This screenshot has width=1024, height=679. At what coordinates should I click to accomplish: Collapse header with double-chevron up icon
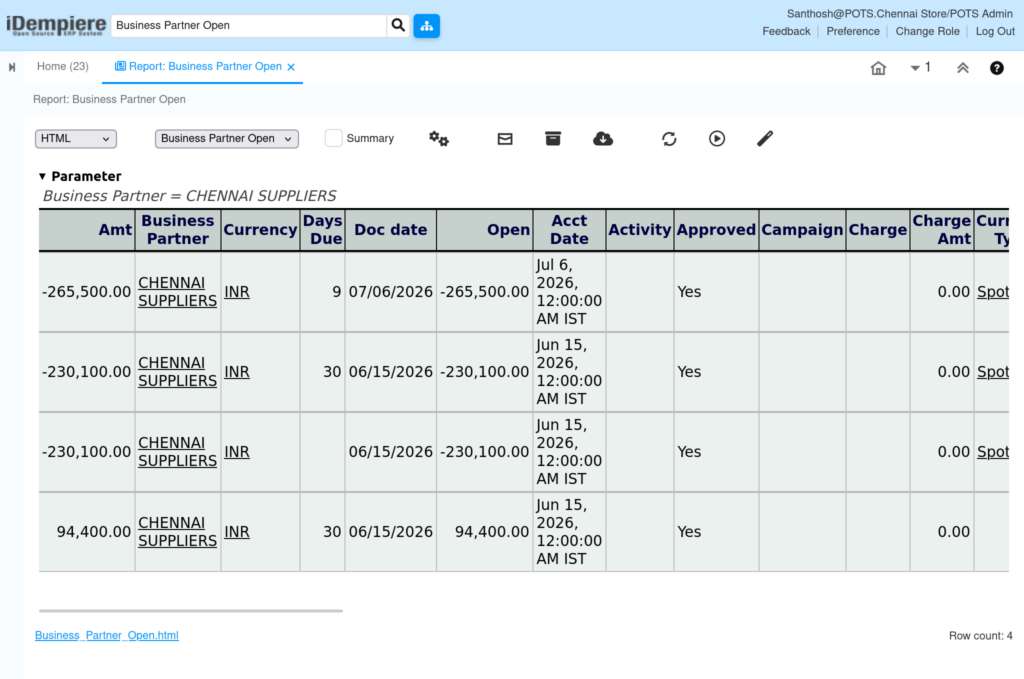tap(963, 68)
